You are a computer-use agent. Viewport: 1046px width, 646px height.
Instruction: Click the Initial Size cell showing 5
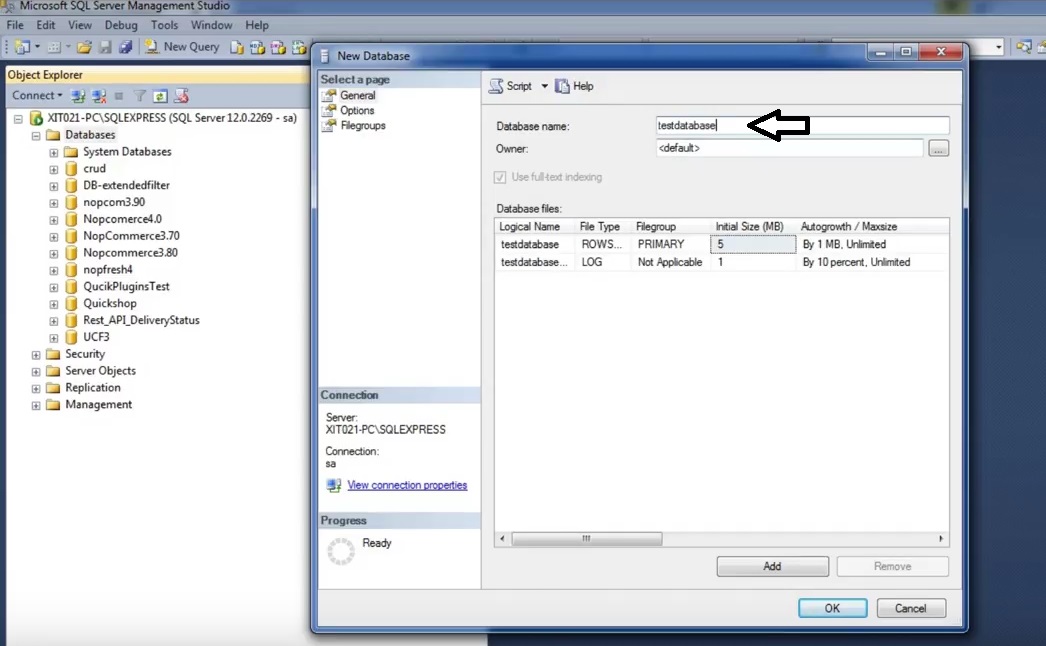coord(752,244)
